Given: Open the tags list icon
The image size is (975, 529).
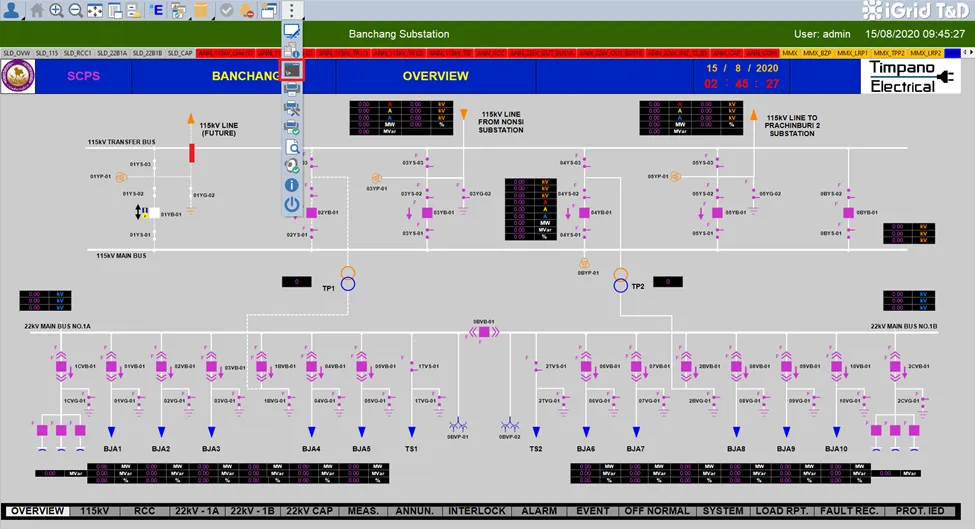Looking at the screenshot, I should (x=134, y=10).
